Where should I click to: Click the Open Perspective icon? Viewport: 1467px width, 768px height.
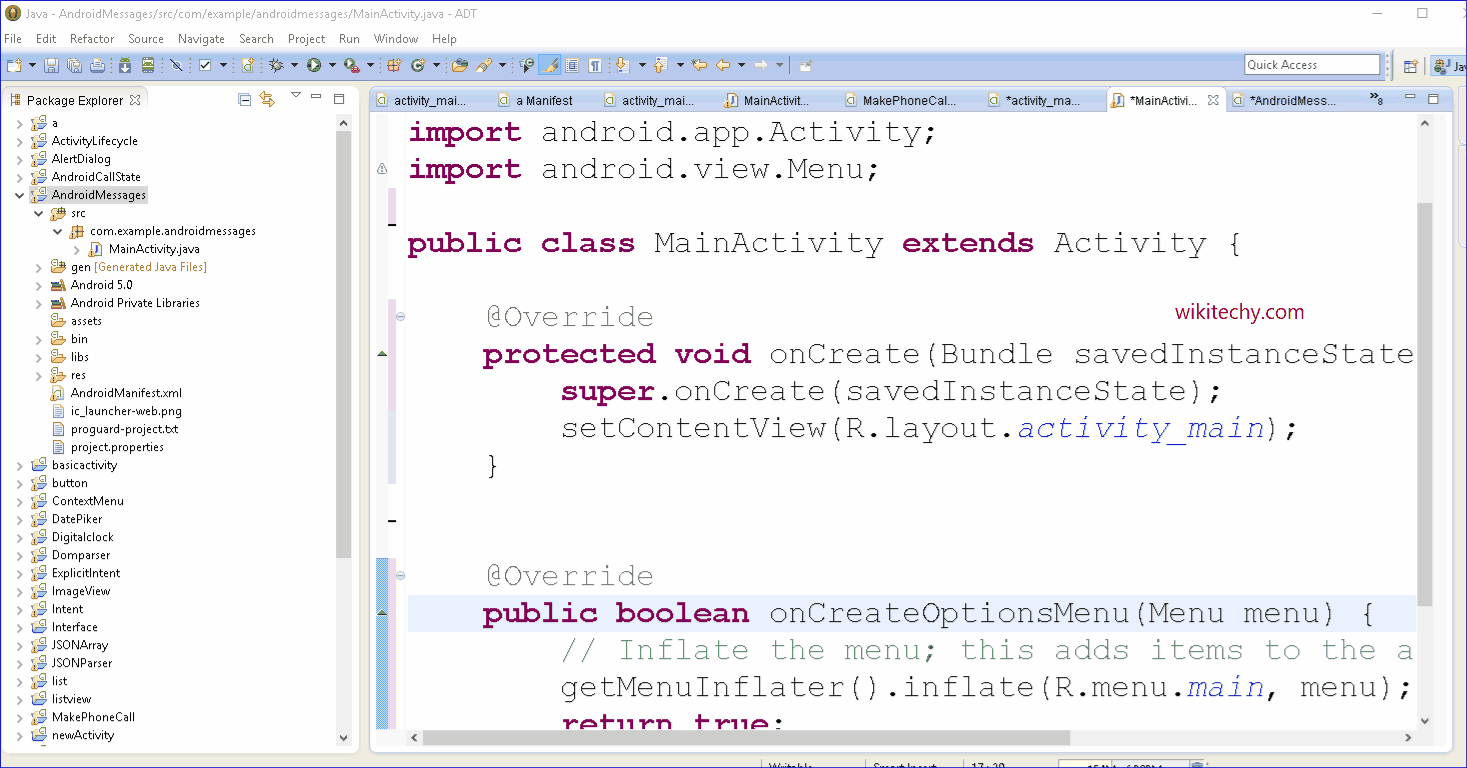pos(1410,66)
